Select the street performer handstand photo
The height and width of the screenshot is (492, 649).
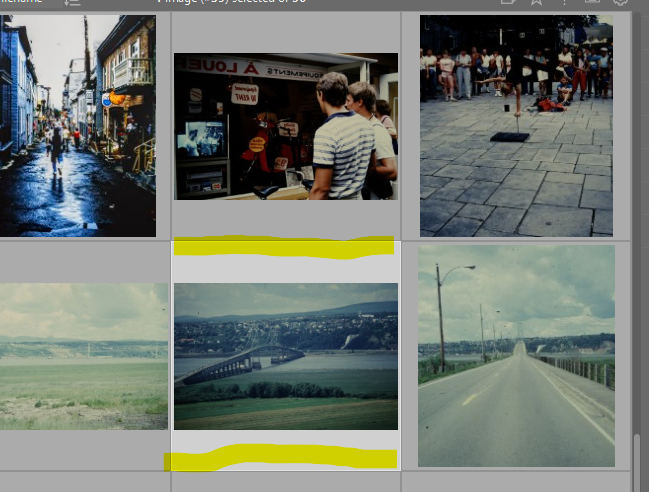[515, 125]
